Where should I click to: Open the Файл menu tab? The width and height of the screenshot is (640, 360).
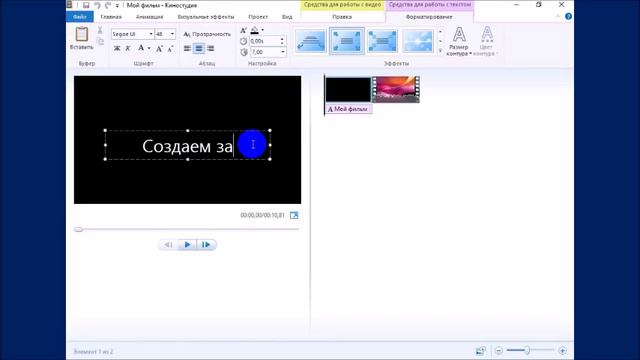[x=80, y=17]
